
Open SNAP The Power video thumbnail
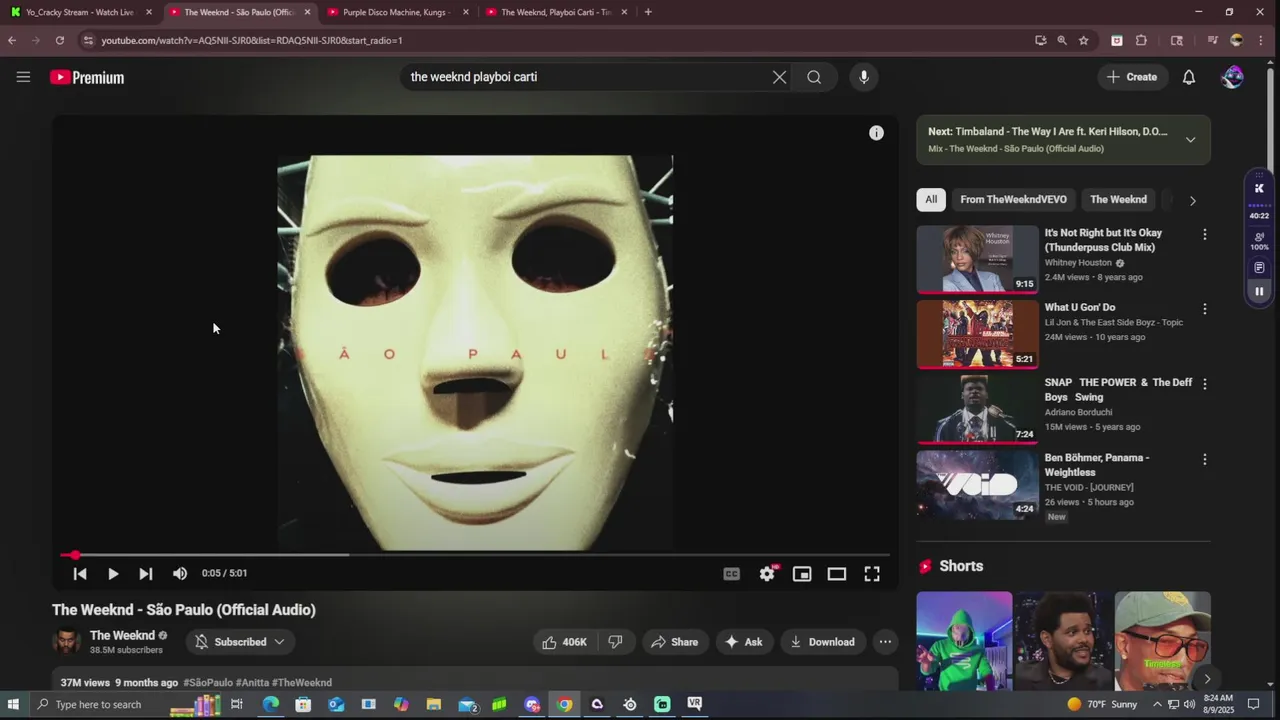click(978, 409)
